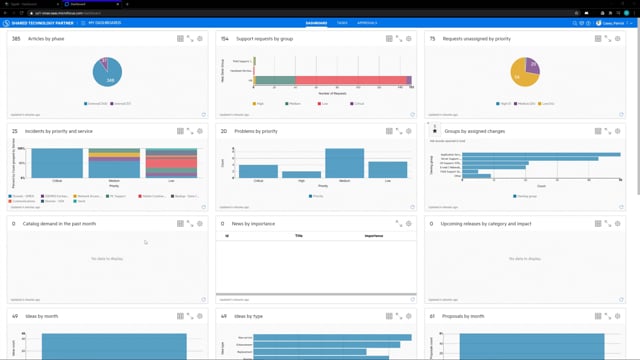Select the first browser tab
Image resolution: width=640 pixels, height=360 pixels.
31,4
